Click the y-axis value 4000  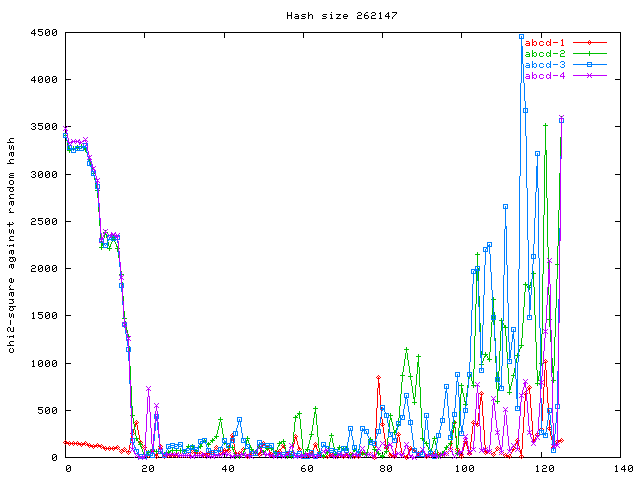[x=44, y=80]
